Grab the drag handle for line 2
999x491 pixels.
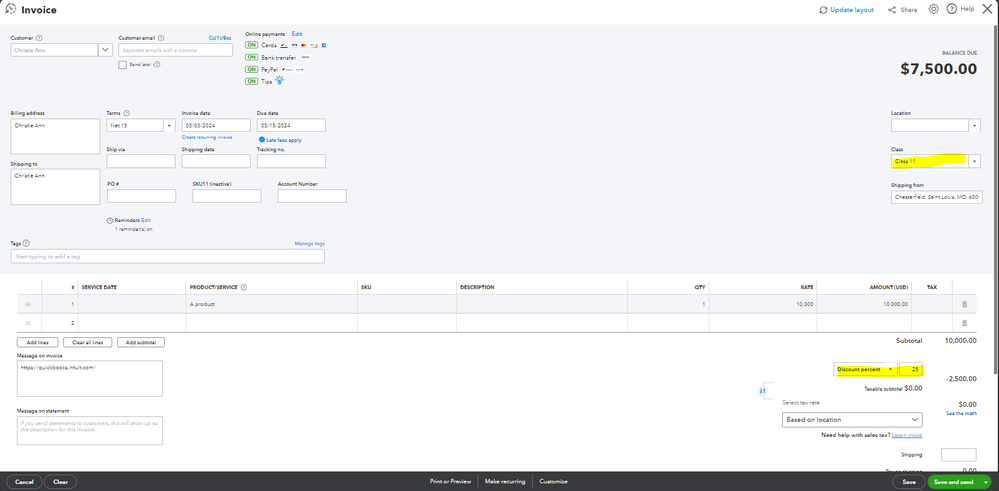[x=28, y=323]
